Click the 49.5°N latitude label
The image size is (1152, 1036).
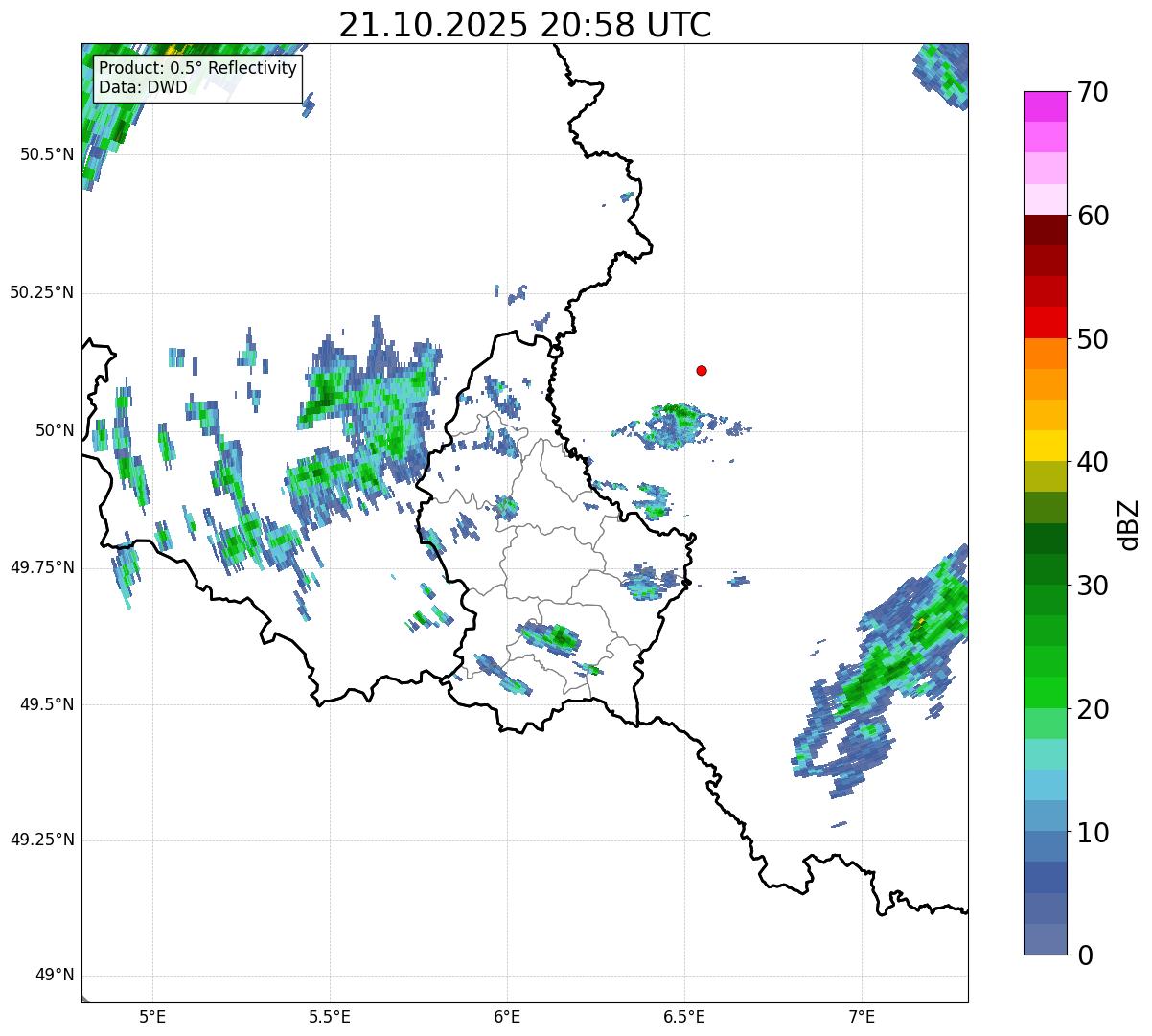(47, 704)
